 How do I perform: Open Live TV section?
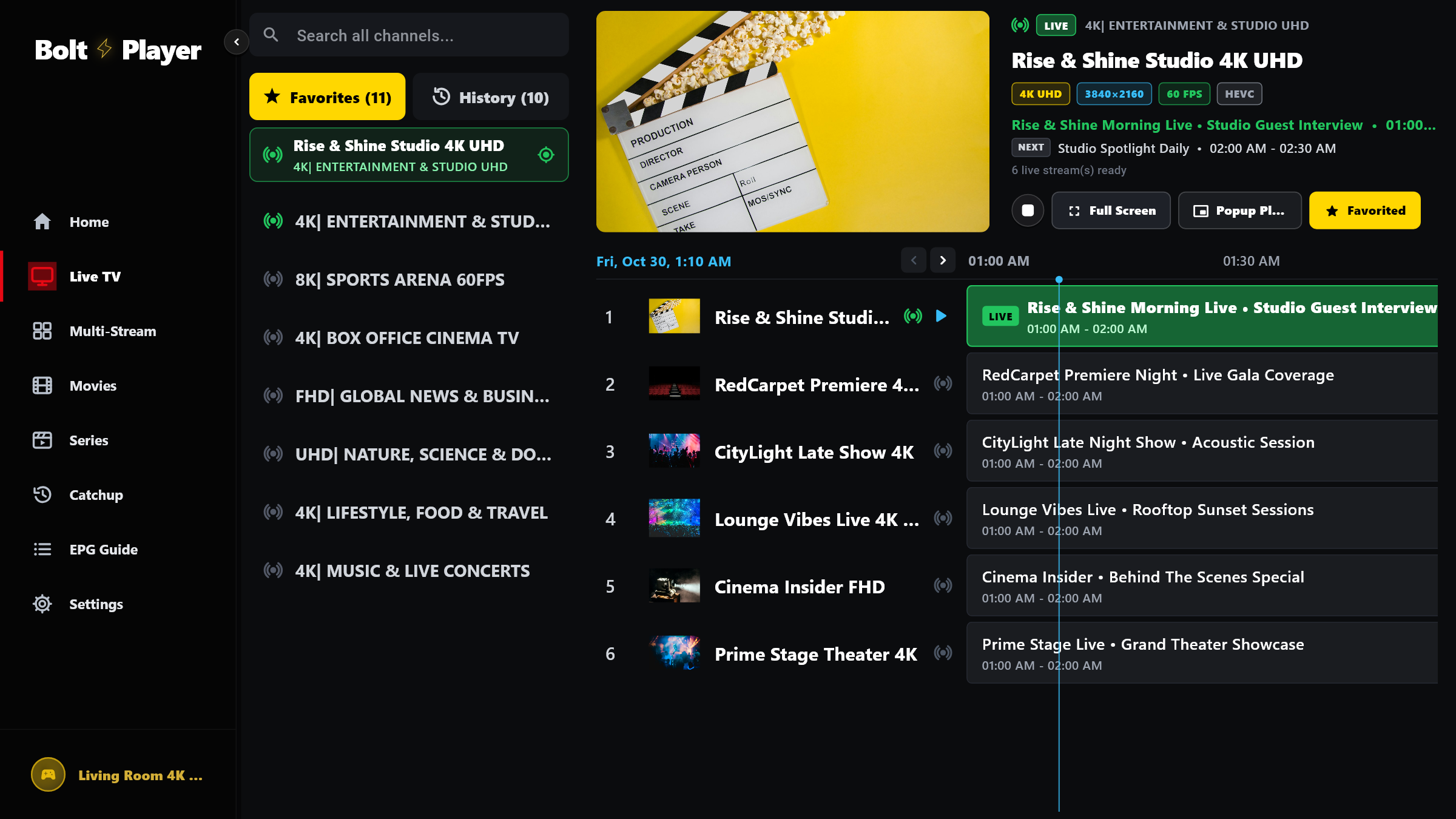click(118, 277)
